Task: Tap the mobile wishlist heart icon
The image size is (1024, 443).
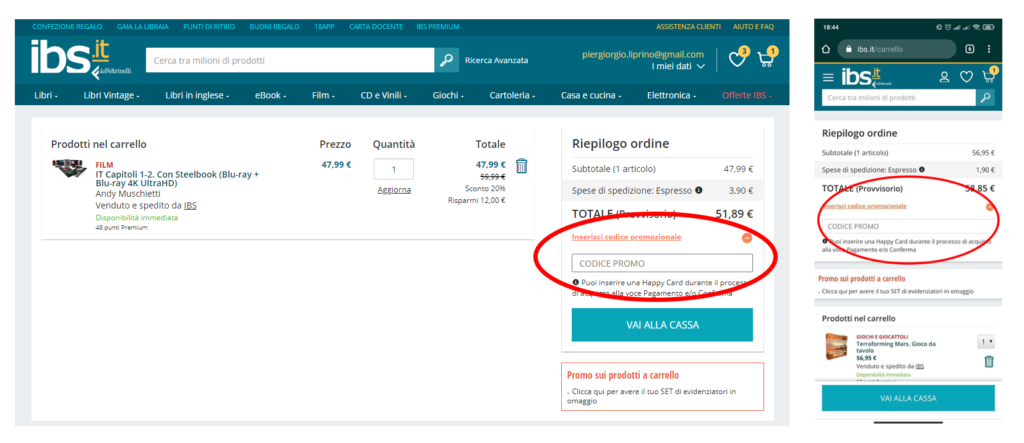Action: [966, 77]
